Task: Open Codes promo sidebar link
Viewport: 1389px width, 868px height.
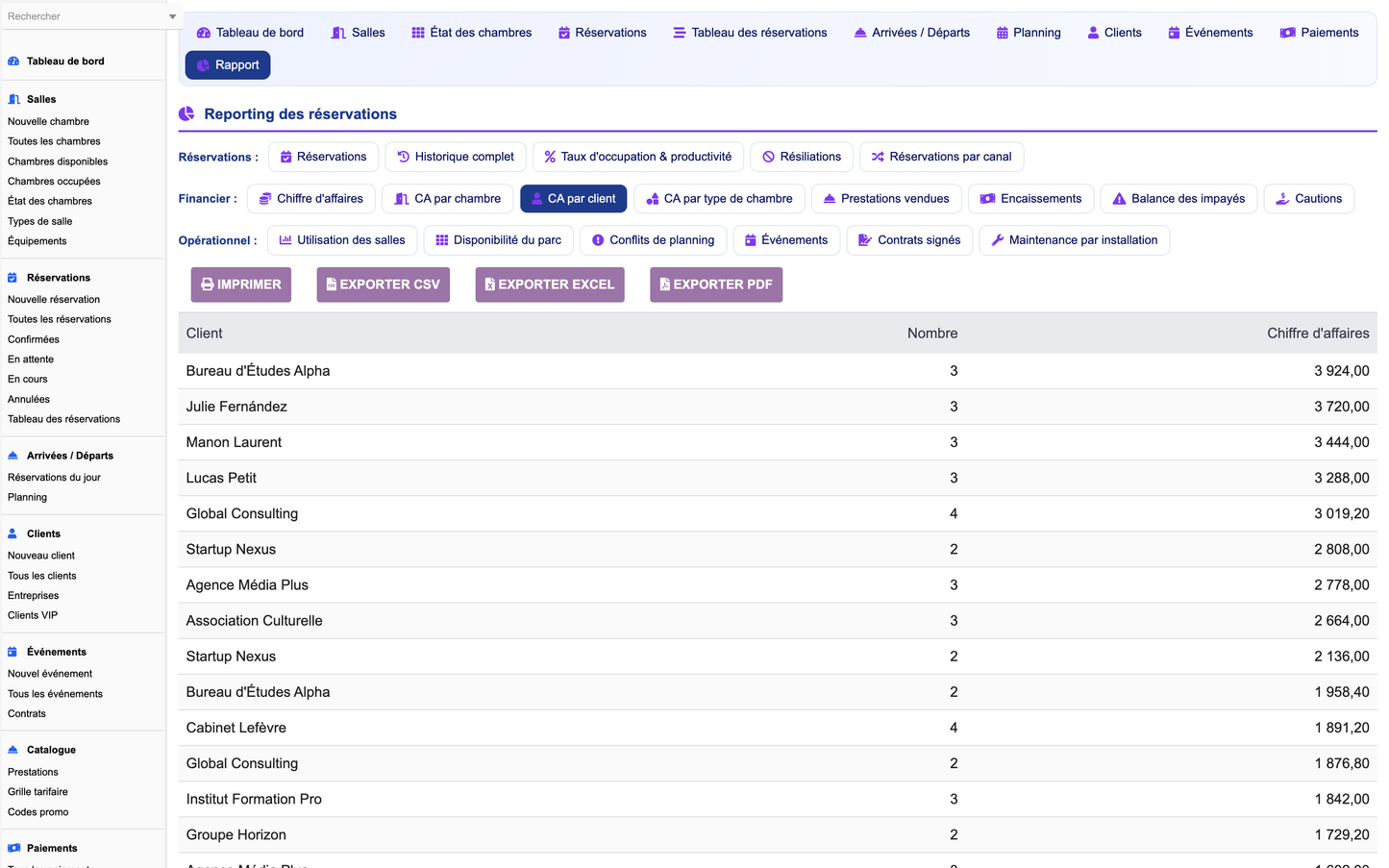Action: pos(38,812)
